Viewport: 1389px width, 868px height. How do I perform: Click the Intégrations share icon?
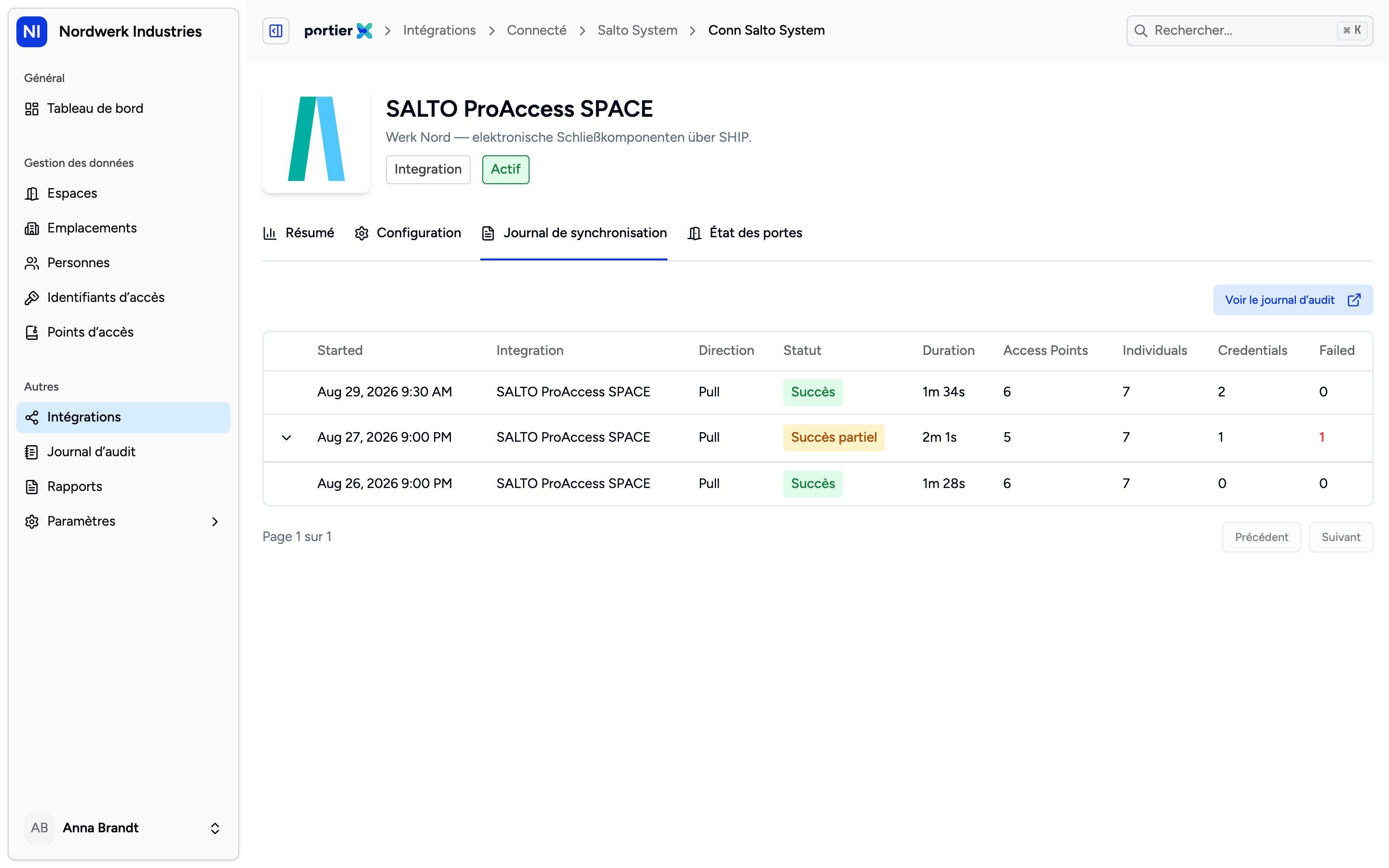click(x=31, y=417)
